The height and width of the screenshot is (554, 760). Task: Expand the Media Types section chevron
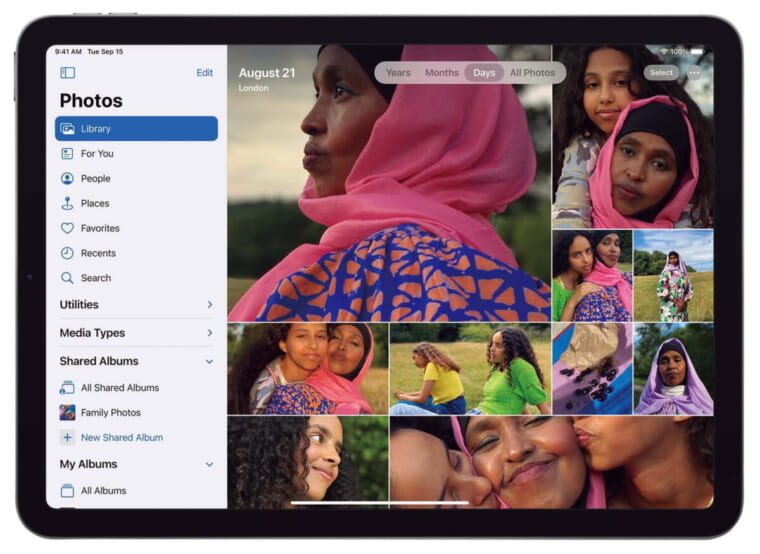(x=209, y=333)
